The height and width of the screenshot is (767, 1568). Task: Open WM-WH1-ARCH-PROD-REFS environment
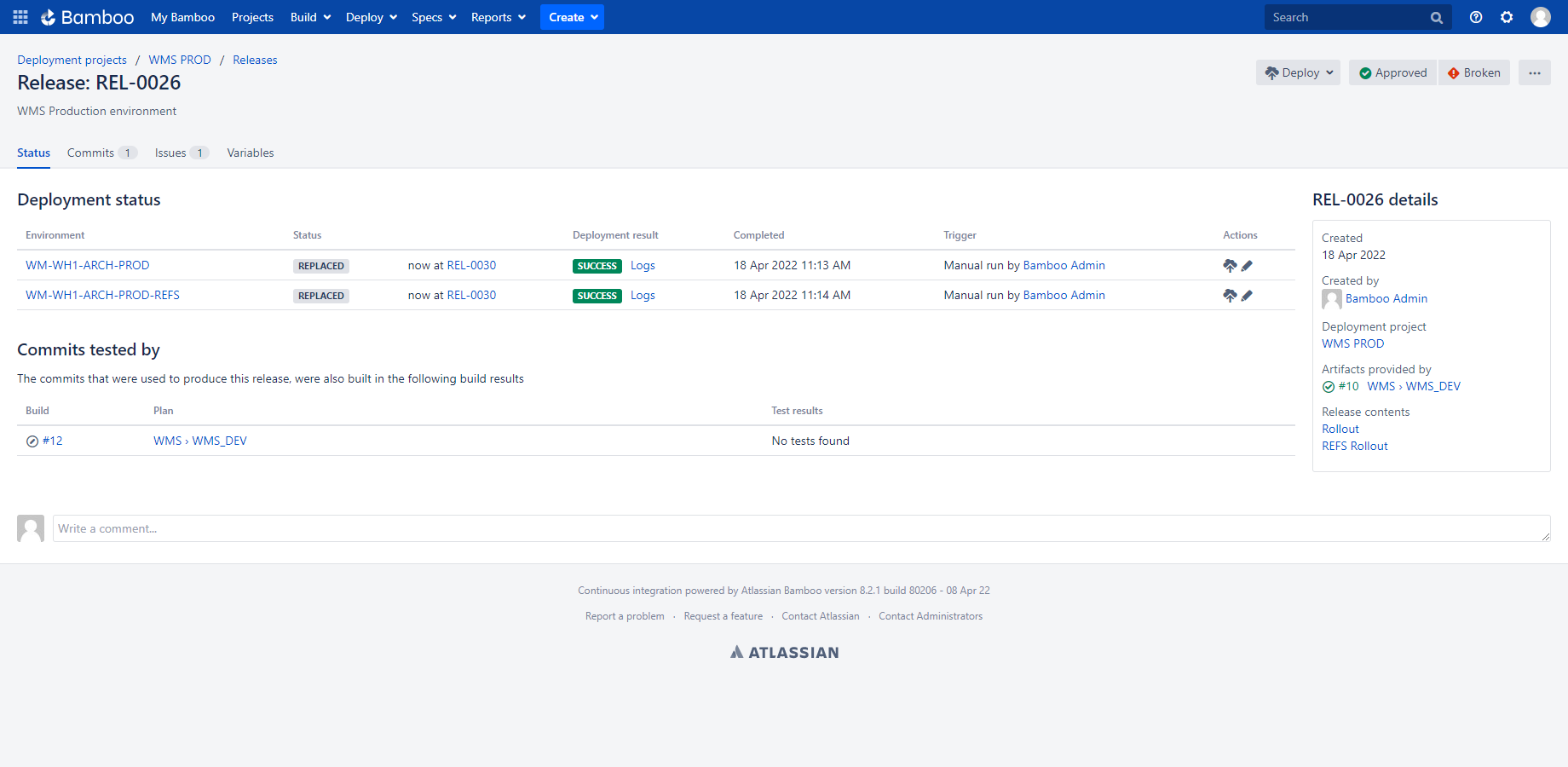click(102, 296)
